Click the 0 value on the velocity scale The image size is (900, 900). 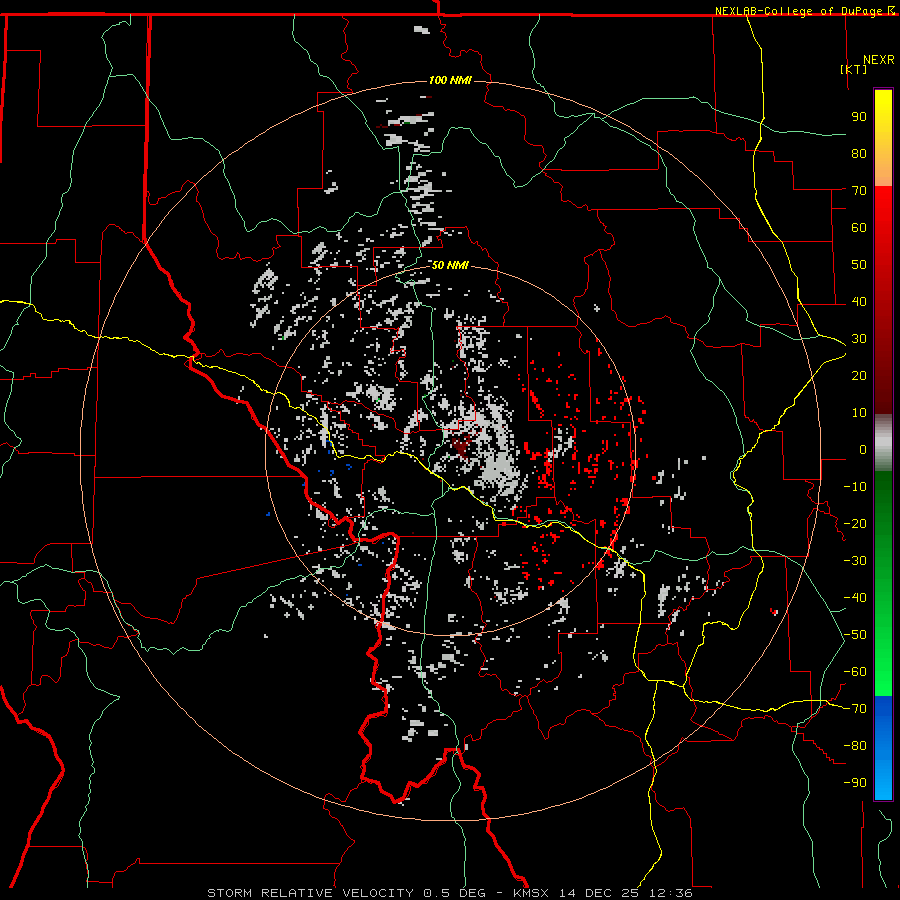863,449
